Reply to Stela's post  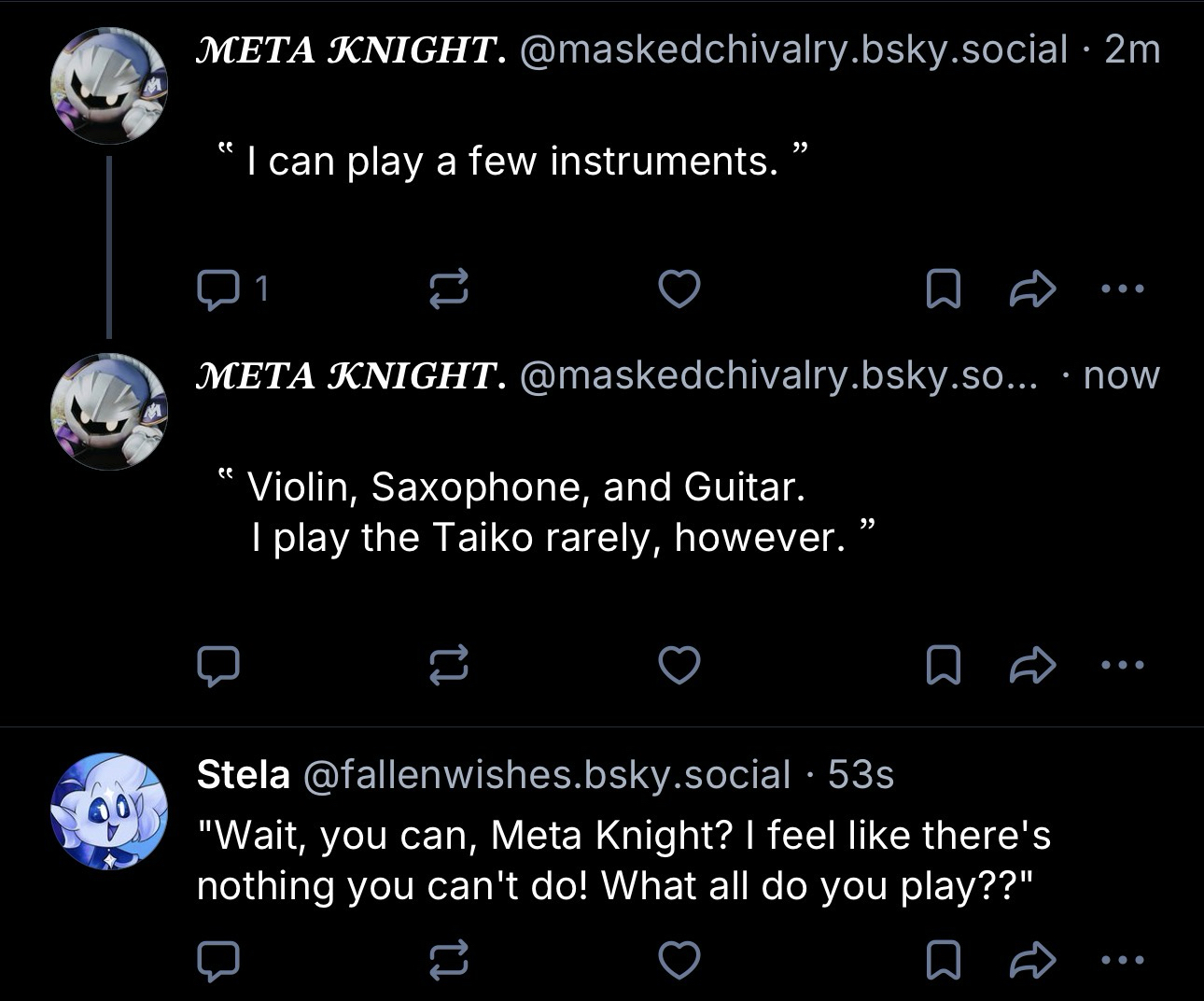tap(218, 961)
